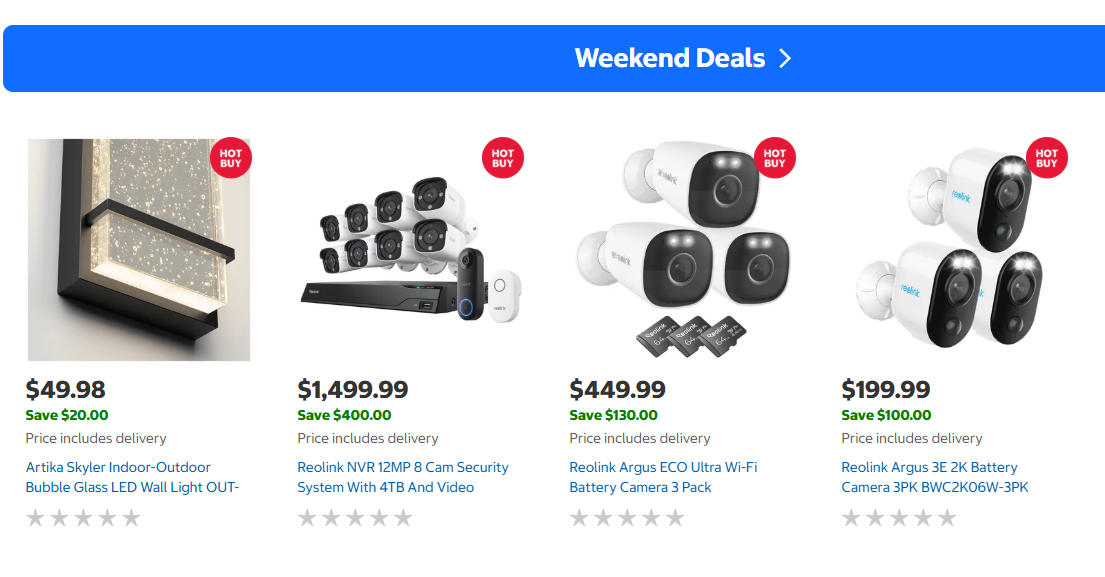This screenshot has height=577, width=1105.
Task: Open Artika Skyler Indoor-Outdoor Bubble Glass link
Action: click(x=132, y=477)
